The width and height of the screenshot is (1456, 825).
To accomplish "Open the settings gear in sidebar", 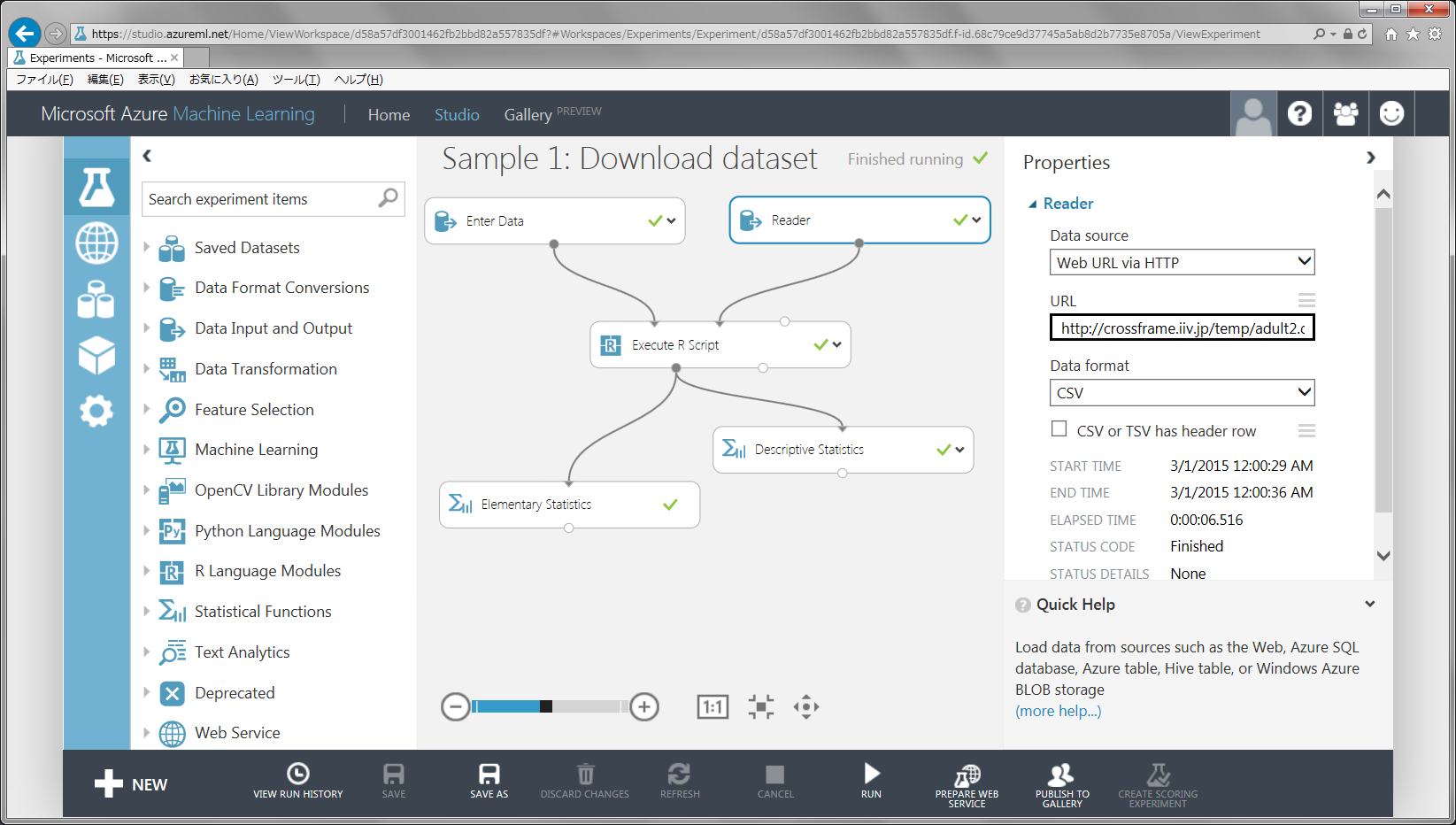I will [x=96, y=411].
